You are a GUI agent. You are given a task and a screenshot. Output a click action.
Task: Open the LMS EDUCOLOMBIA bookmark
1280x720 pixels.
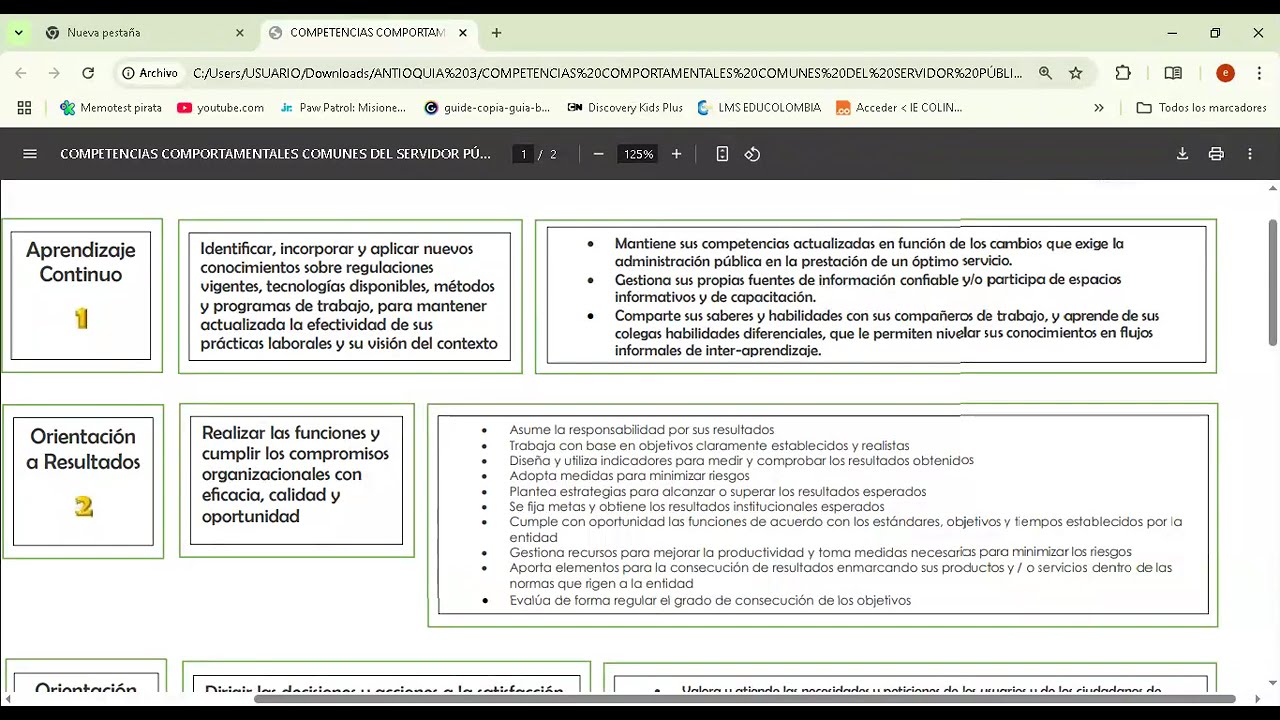tap(759, 107)
